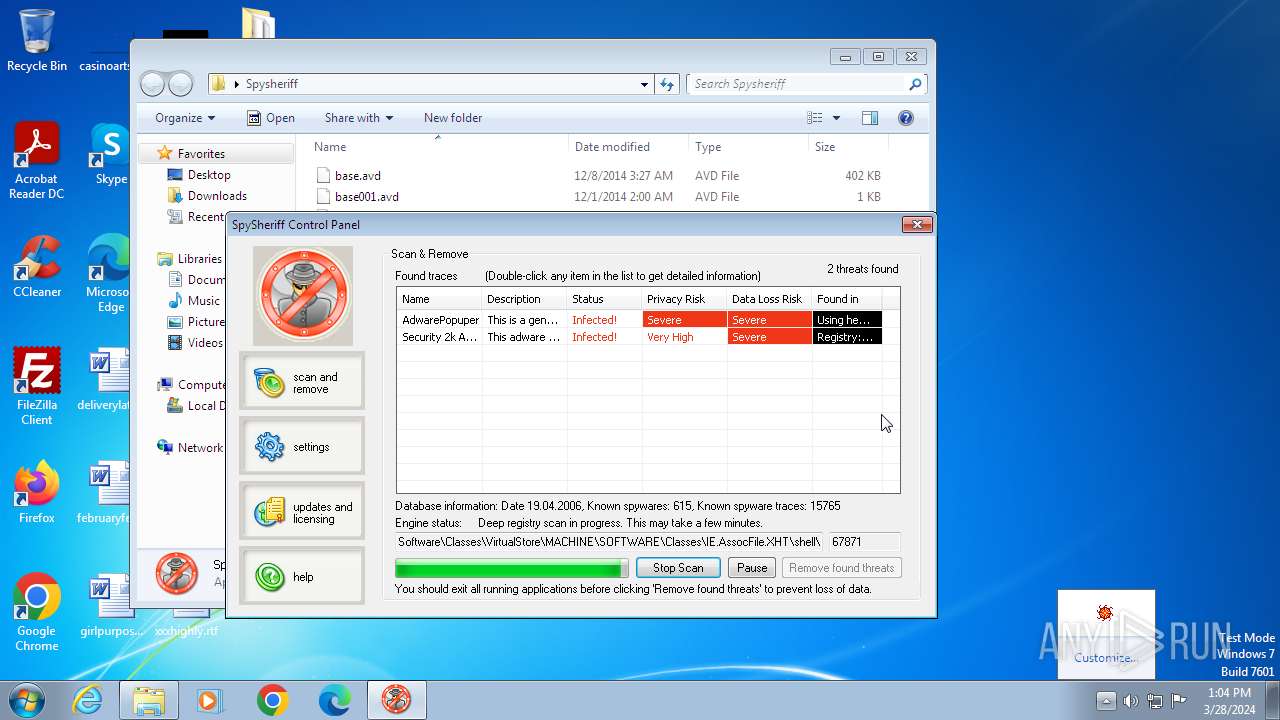The width and height of the screenshot is (1280, 720).
Task: Create a New folder in Explorer
Action: (453, 118)
